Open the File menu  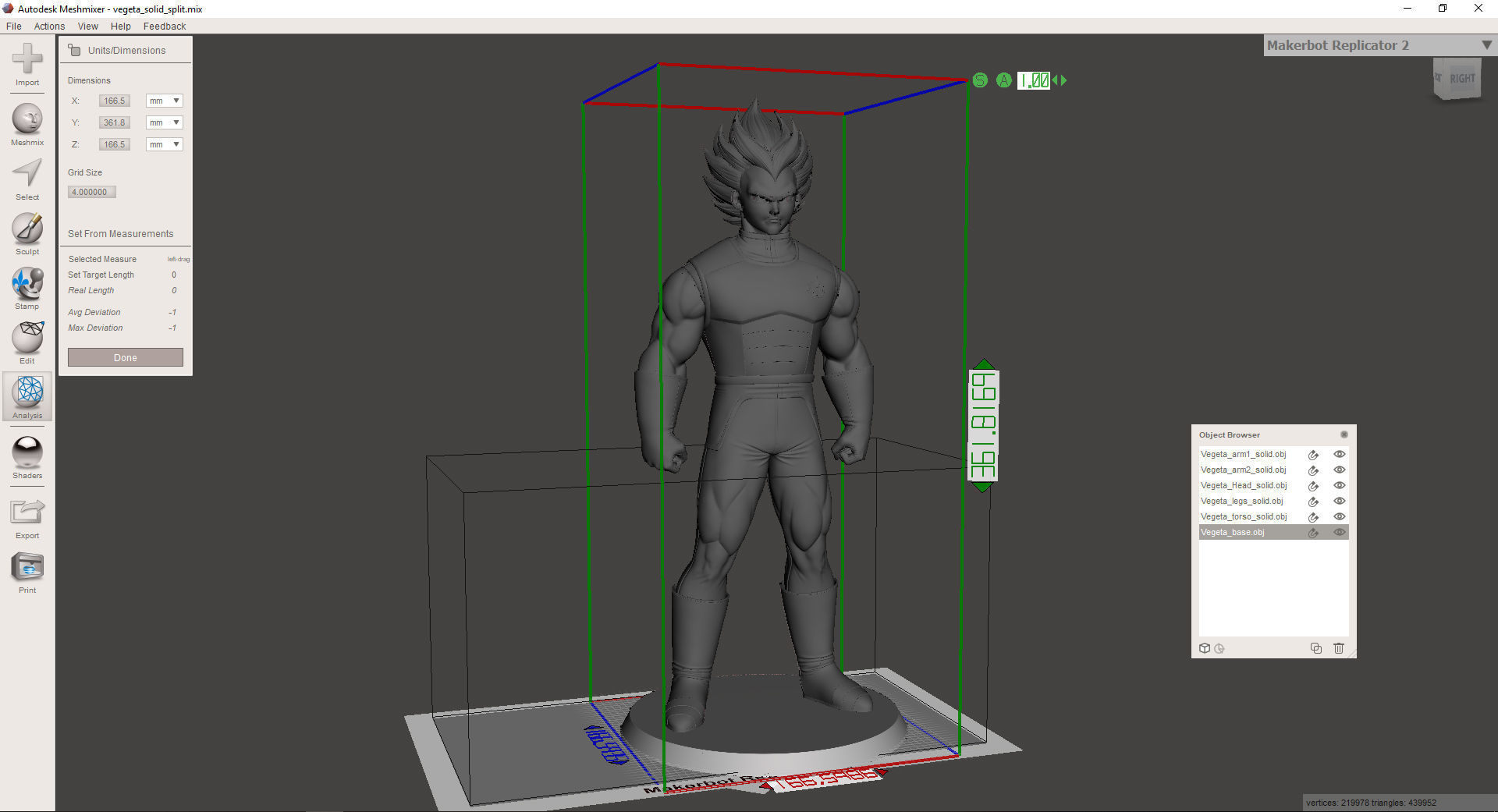click(x=14, y=26)
